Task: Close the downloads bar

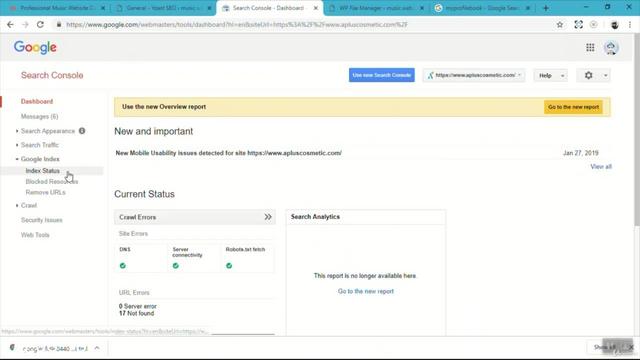Action: [x=631, y=347]
